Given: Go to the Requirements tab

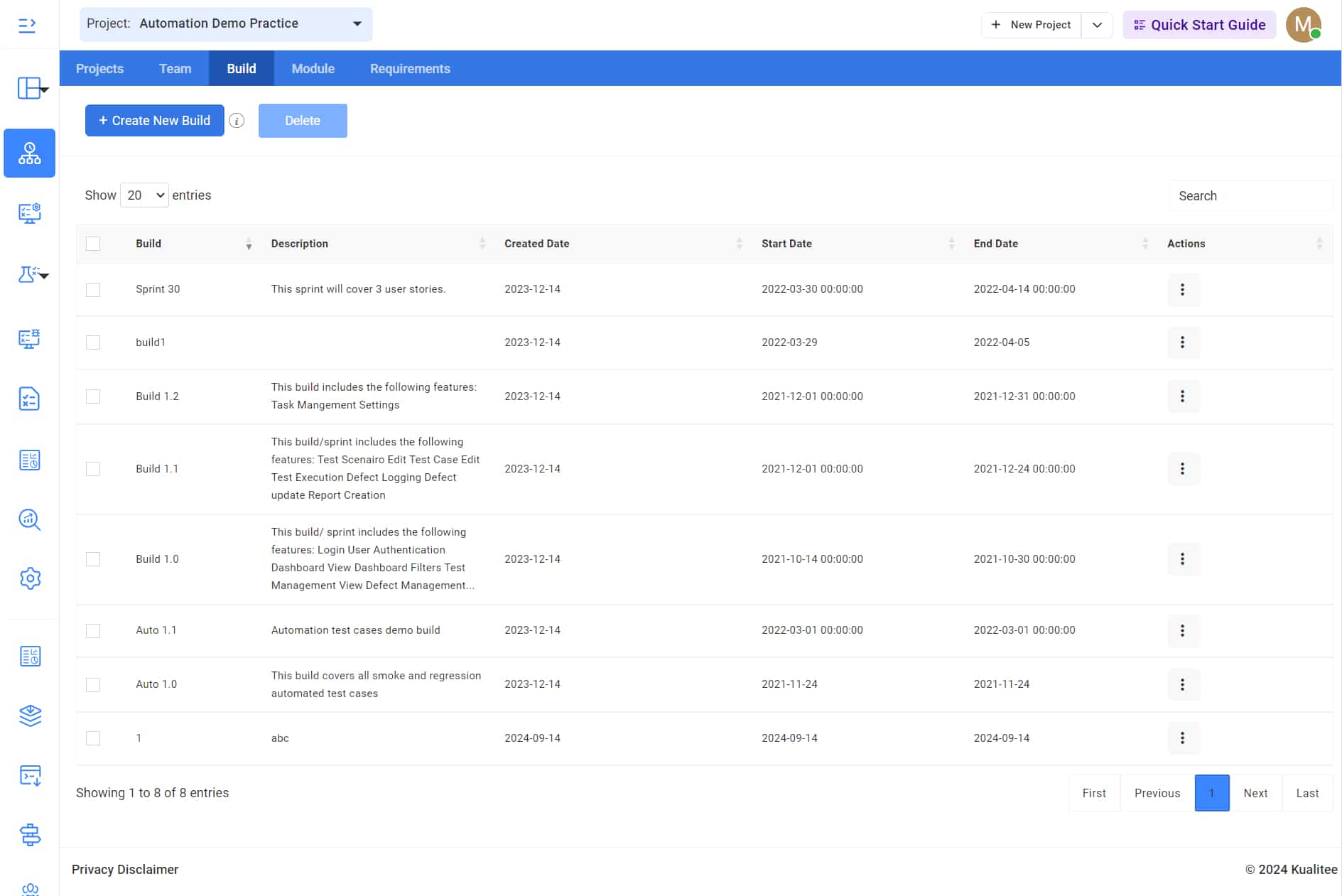Looking at the screenshot, I should click(410, 69).
